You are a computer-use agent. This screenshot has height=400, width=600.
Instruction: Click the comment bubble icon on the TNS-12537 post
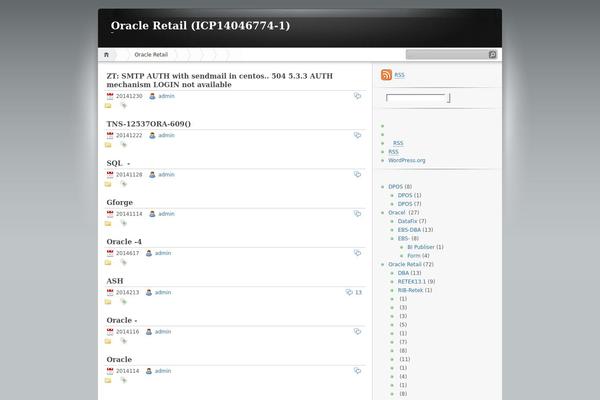pos(357,135)
